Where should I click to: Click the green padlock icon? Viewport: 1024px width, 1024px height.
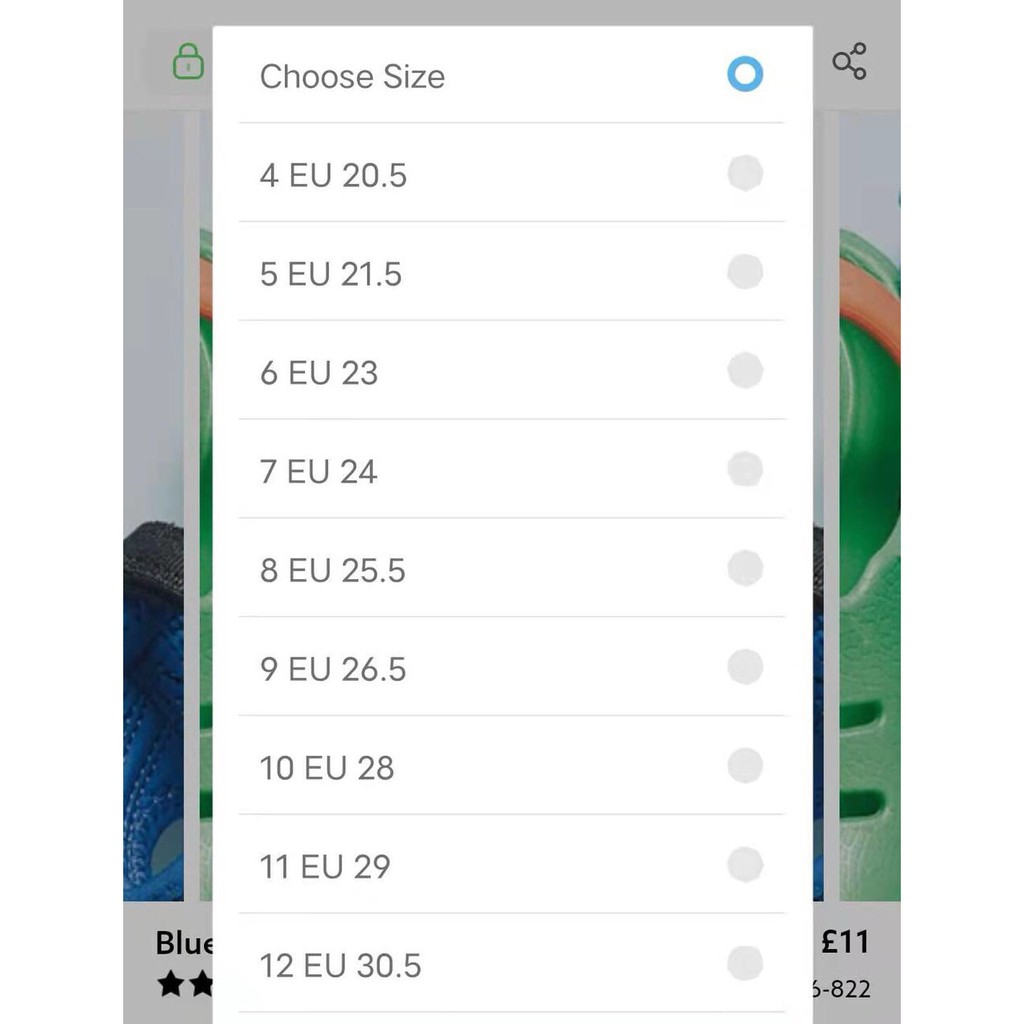[188, 61]
